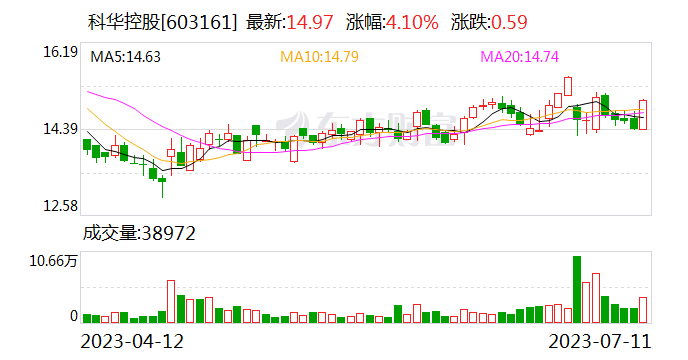Click the start date 2023-04-12

coord(132,341)
